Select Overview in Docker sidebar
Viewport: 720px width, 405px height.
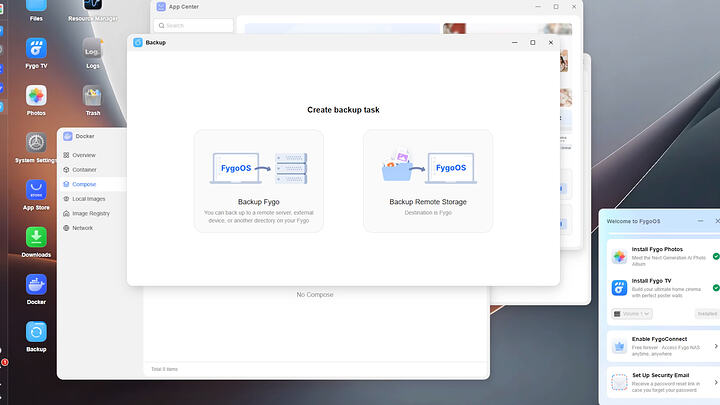tap(84, 155)
